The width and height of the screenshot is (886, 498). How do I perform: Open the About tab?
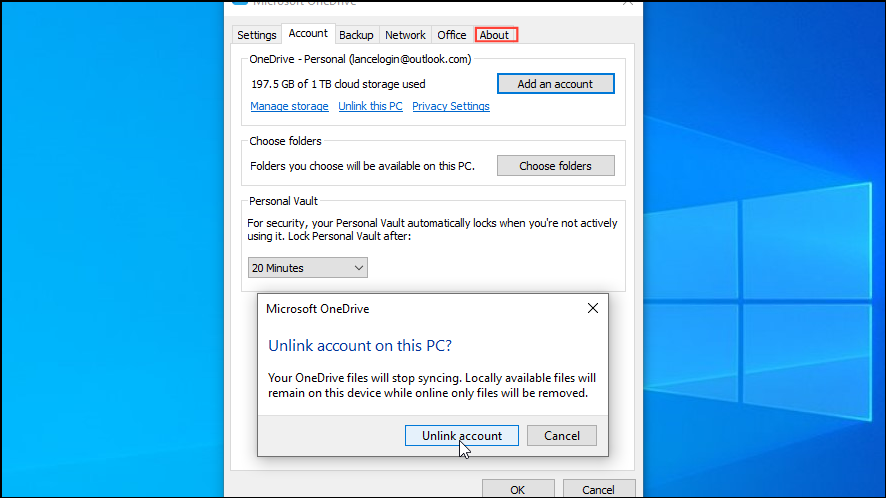click(x=494, y=35)
